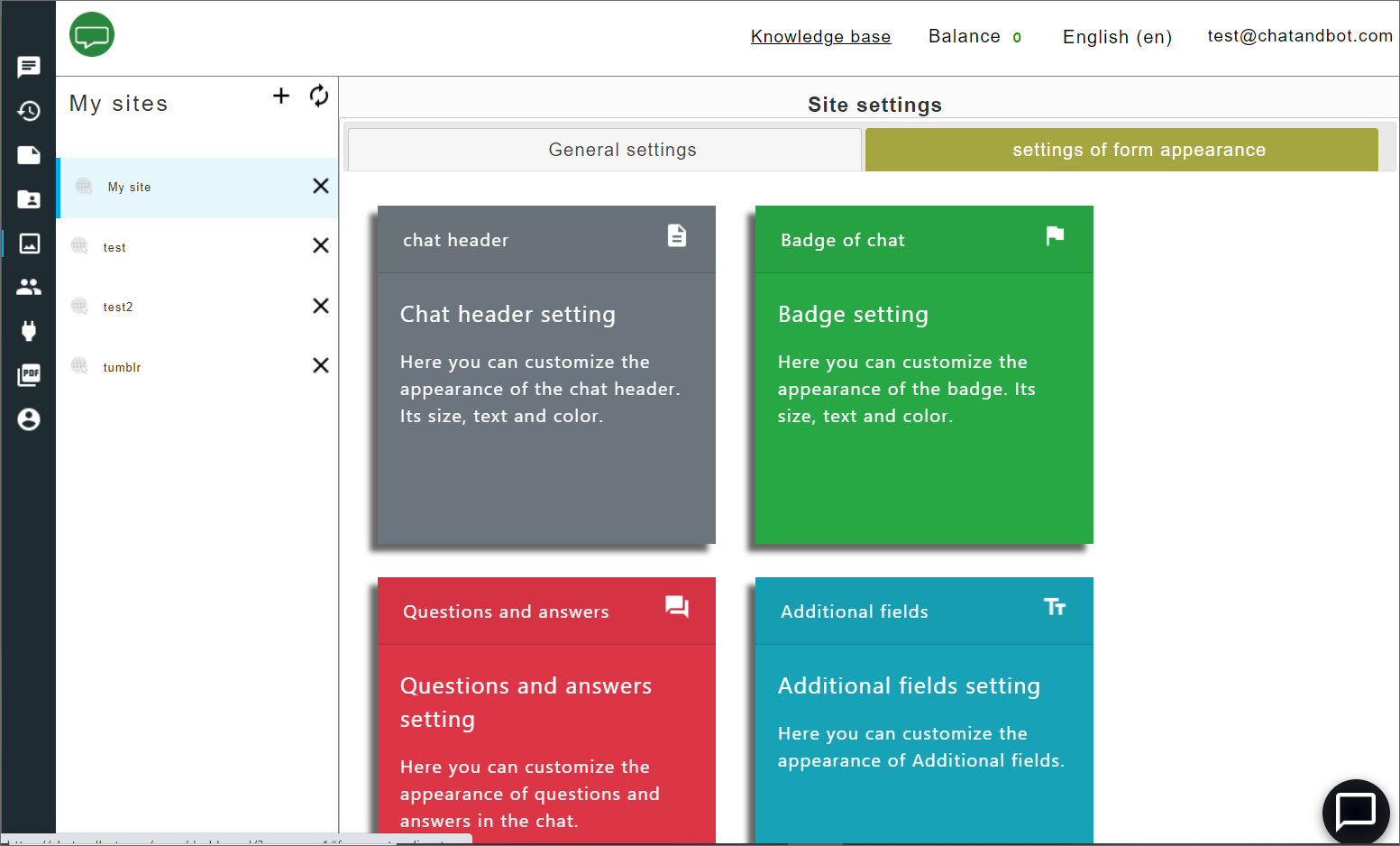
Task: Add a new site with plus icon
Action: pyautogui.click(x=281, y=96)
